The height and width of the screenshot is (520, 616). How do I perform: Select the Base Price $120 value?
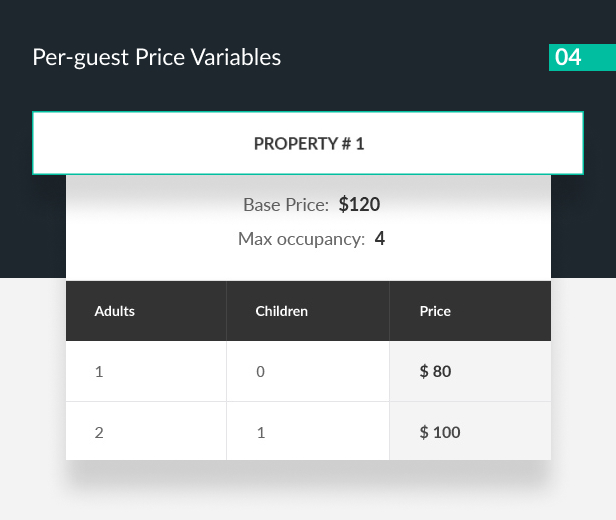coord(359,204)
